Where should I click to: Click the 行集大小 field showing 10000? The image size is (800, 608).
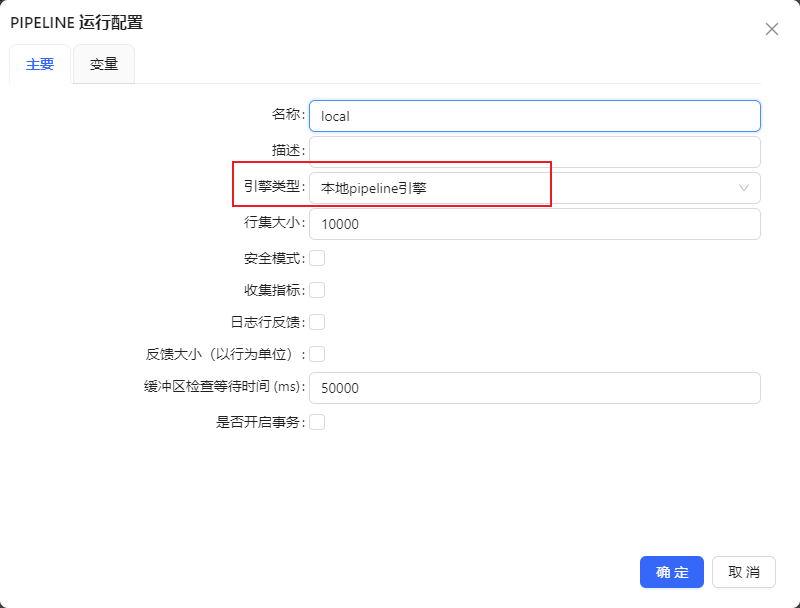[x=534, y=224]
